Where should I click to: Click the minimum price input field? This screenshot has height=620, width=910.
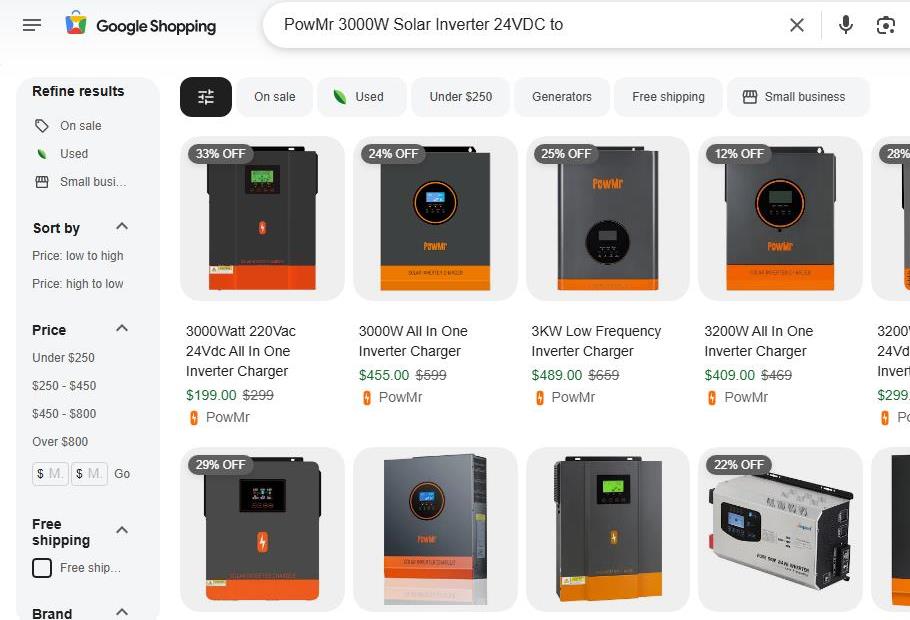50,474
